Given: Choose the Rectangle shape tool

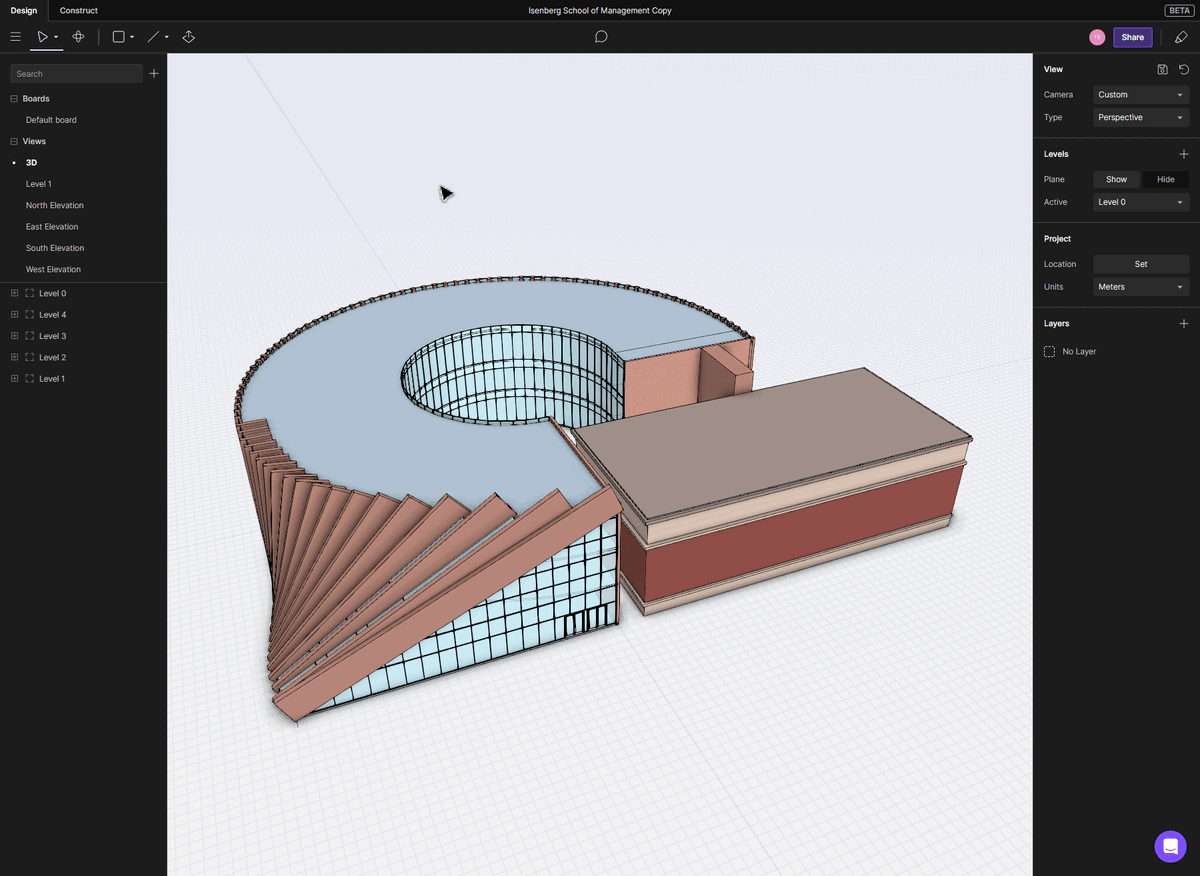Looking at the screenshot, I should [x=118, y=37].
